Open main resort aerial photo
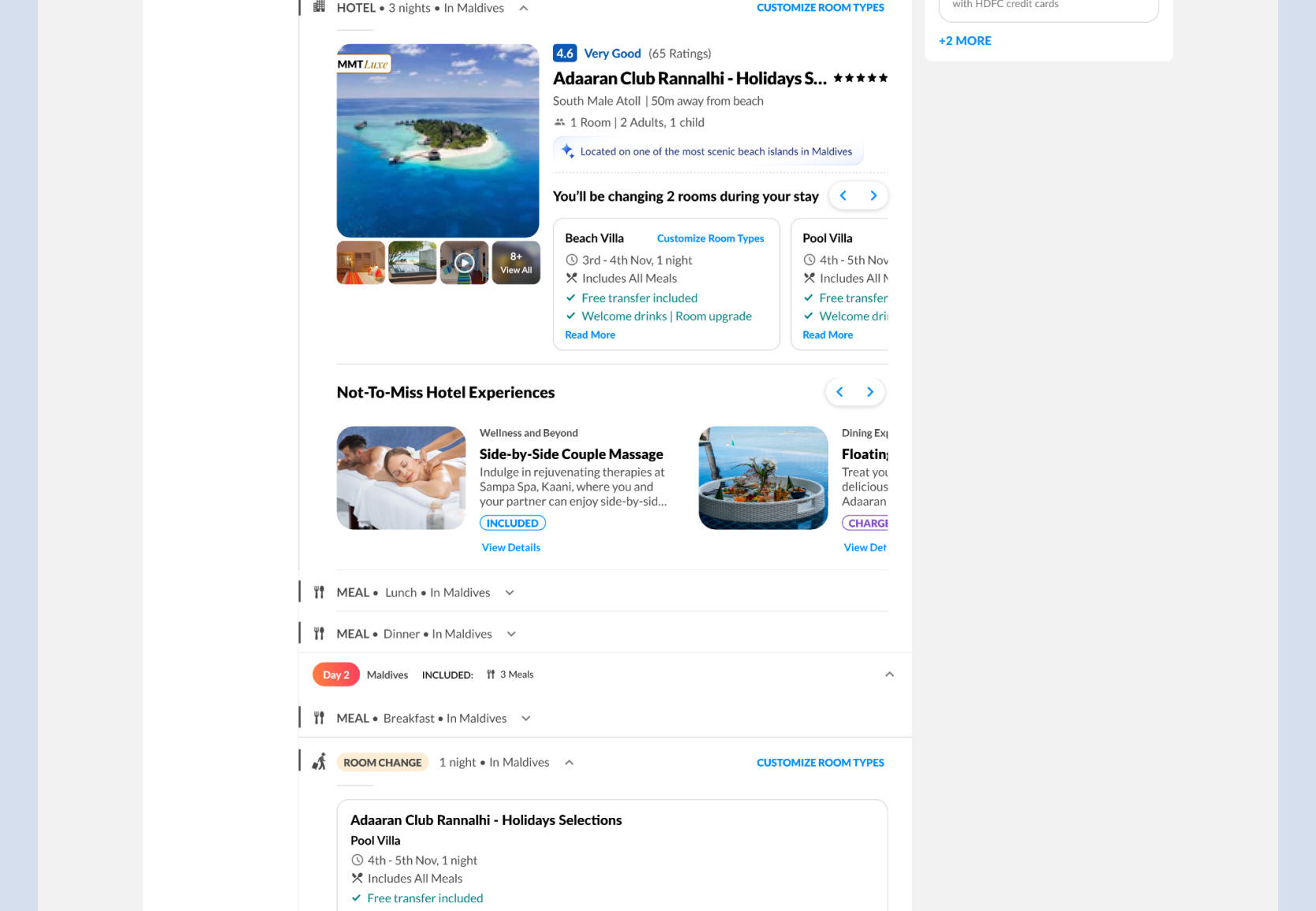Screen dimensions: 1316x911 (x=438, y=140)
